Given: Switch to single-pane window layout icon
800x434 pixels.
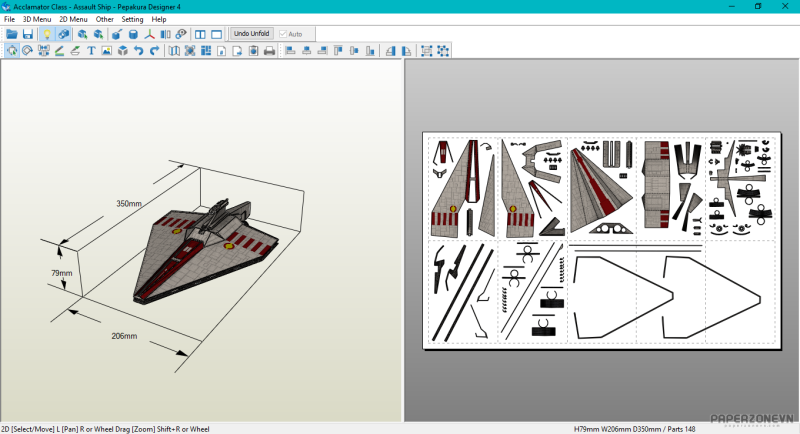Looking at the screenshot, I should click(x=216, y=34).
